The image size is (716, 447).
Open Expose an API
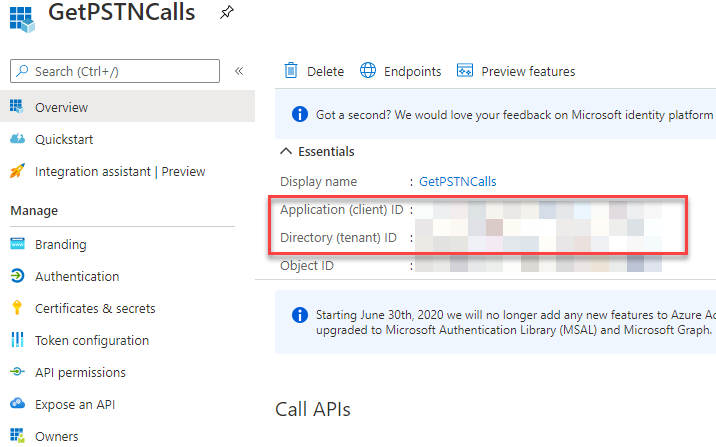[75, 404]
